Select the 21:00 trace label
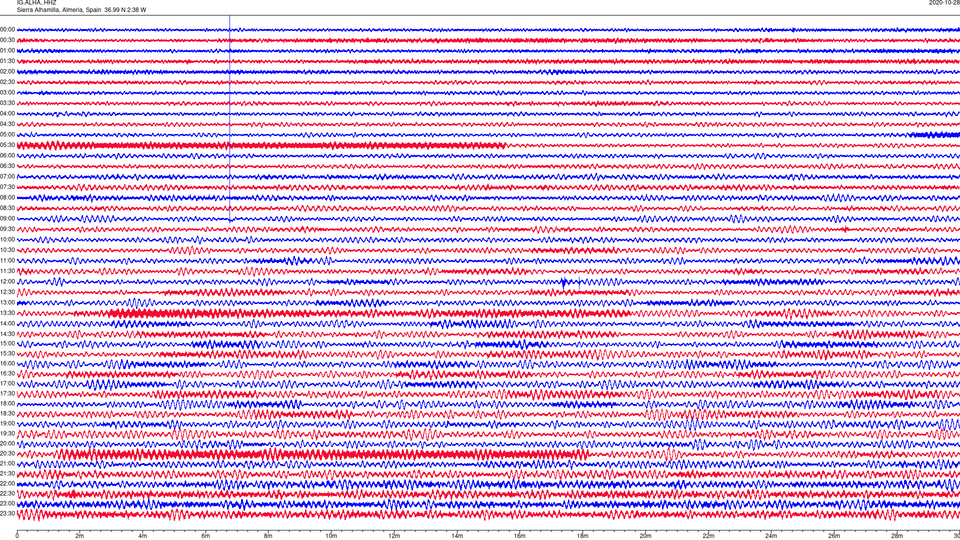960x540 pixels. click(7, 463)
